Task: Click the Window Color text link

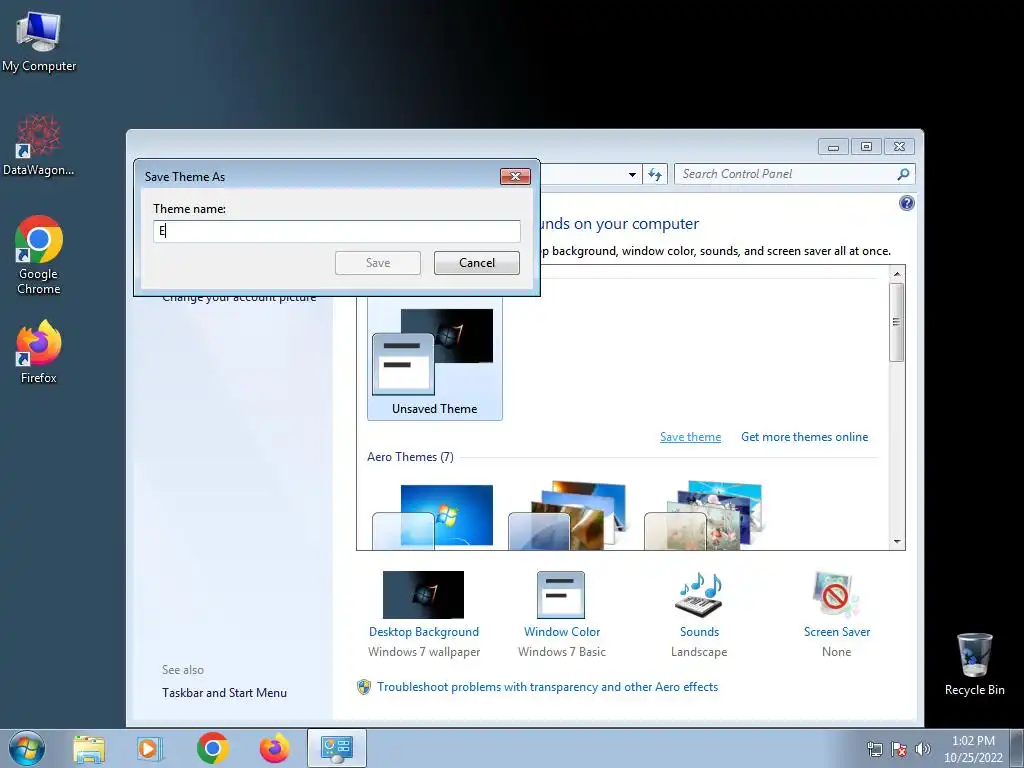Action: click(x=562, y=632)
